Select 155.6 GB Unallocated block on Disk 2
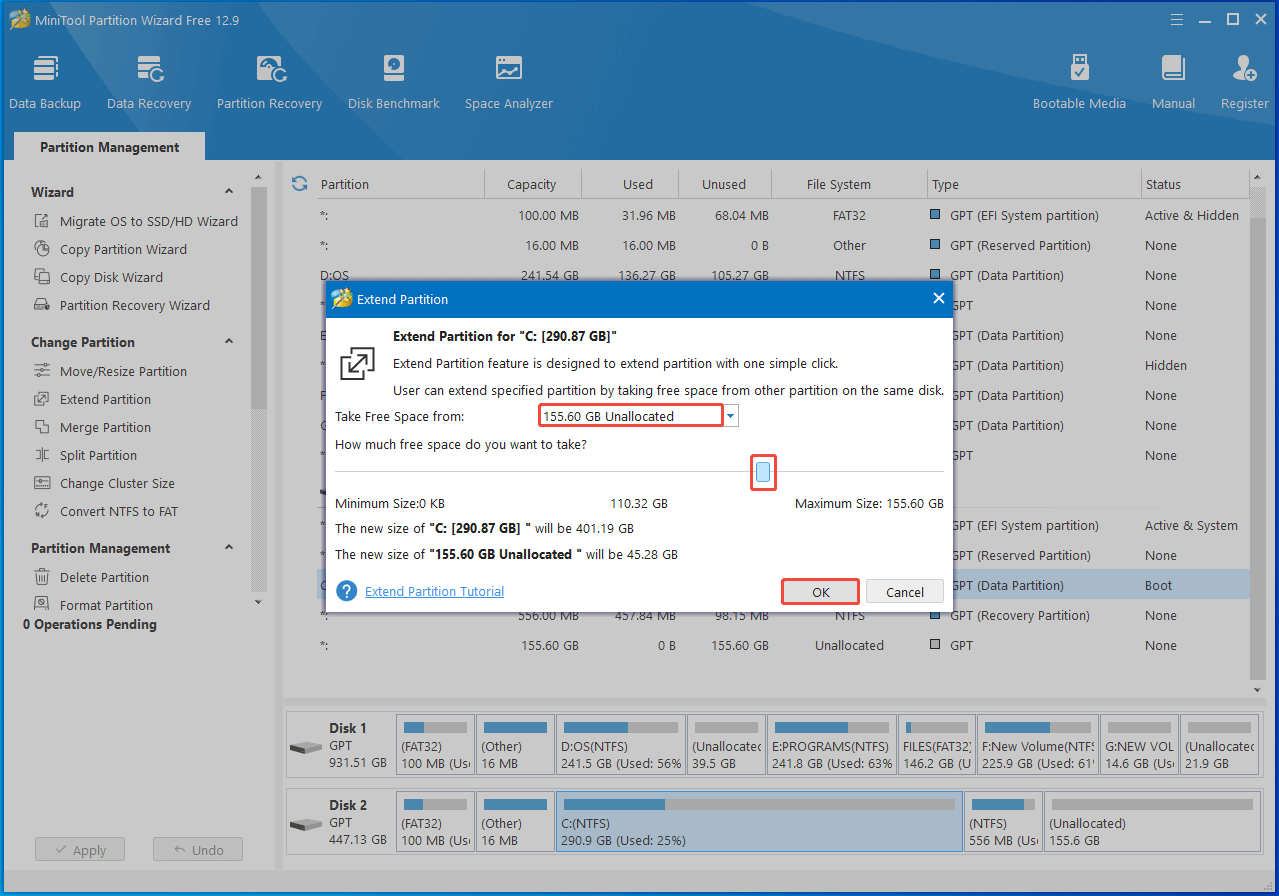The width and height of the screenshot is (1279, 896). coord(1151,821)
